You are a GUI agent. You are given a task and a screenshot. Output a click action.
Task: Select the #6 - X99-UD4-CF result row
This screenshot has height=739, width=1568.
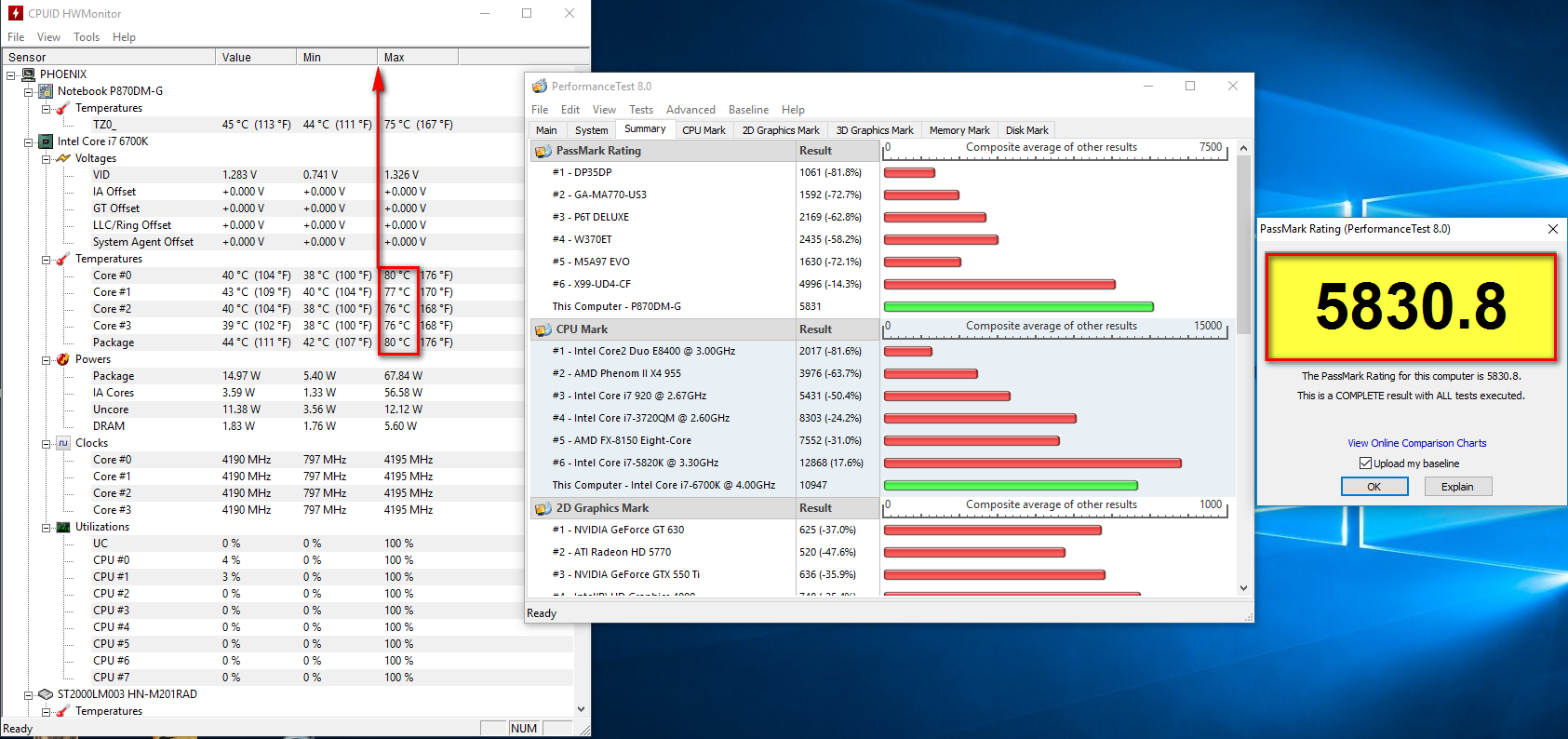coord(882,284)
